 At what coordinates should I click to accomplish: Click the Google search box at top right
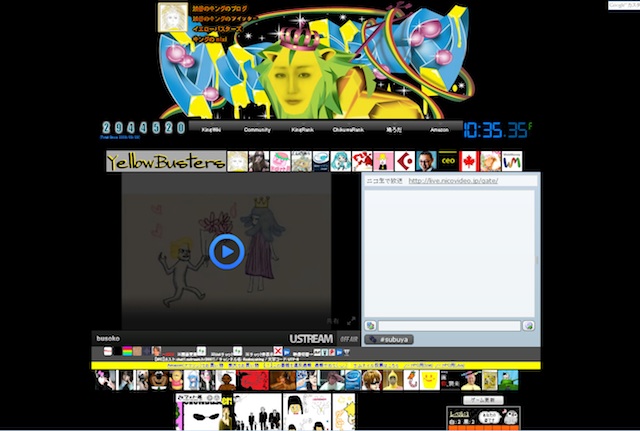(622, 5)
